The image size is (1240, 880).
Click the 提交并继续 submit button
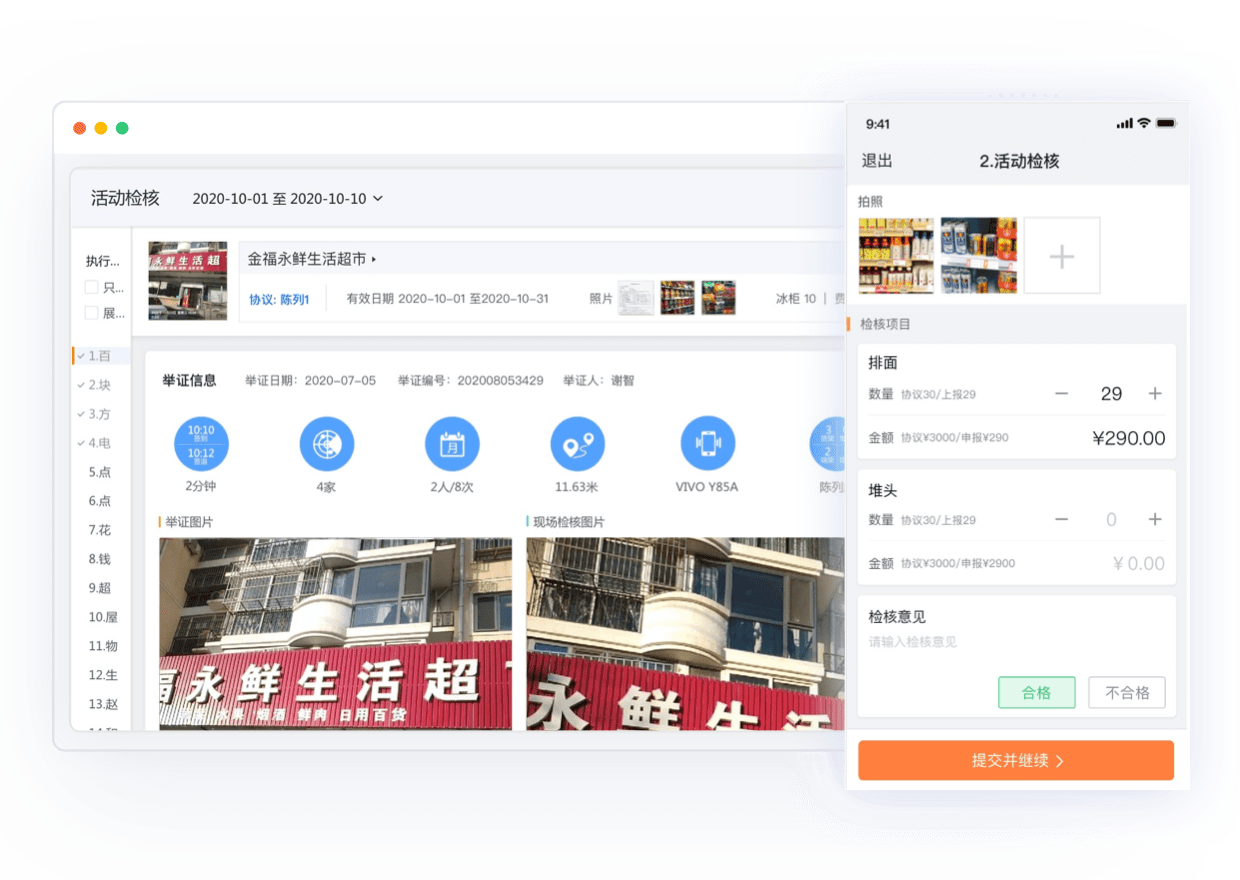pos(1016,760)
